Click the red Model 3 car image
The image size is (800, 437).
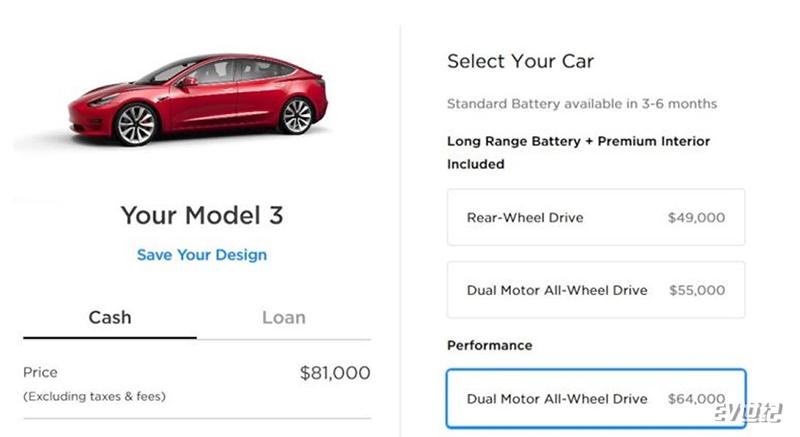tap(198, 100)
